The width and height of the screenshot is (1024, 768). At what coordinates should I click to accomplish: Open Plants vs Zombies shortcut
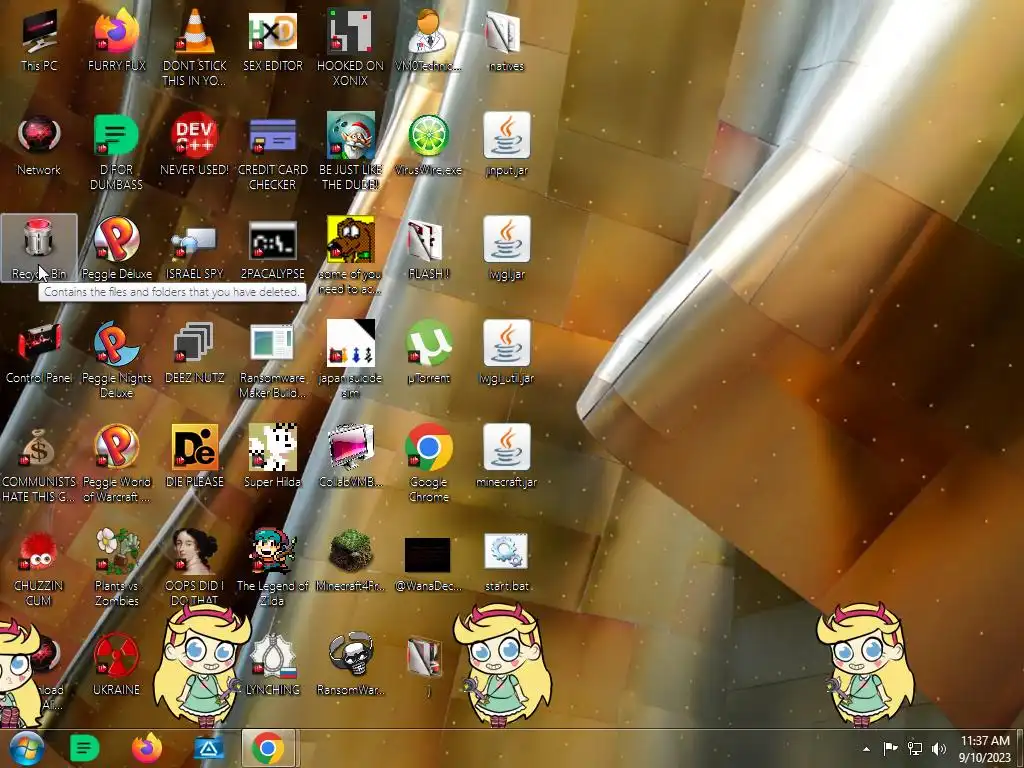pos(117,567)
